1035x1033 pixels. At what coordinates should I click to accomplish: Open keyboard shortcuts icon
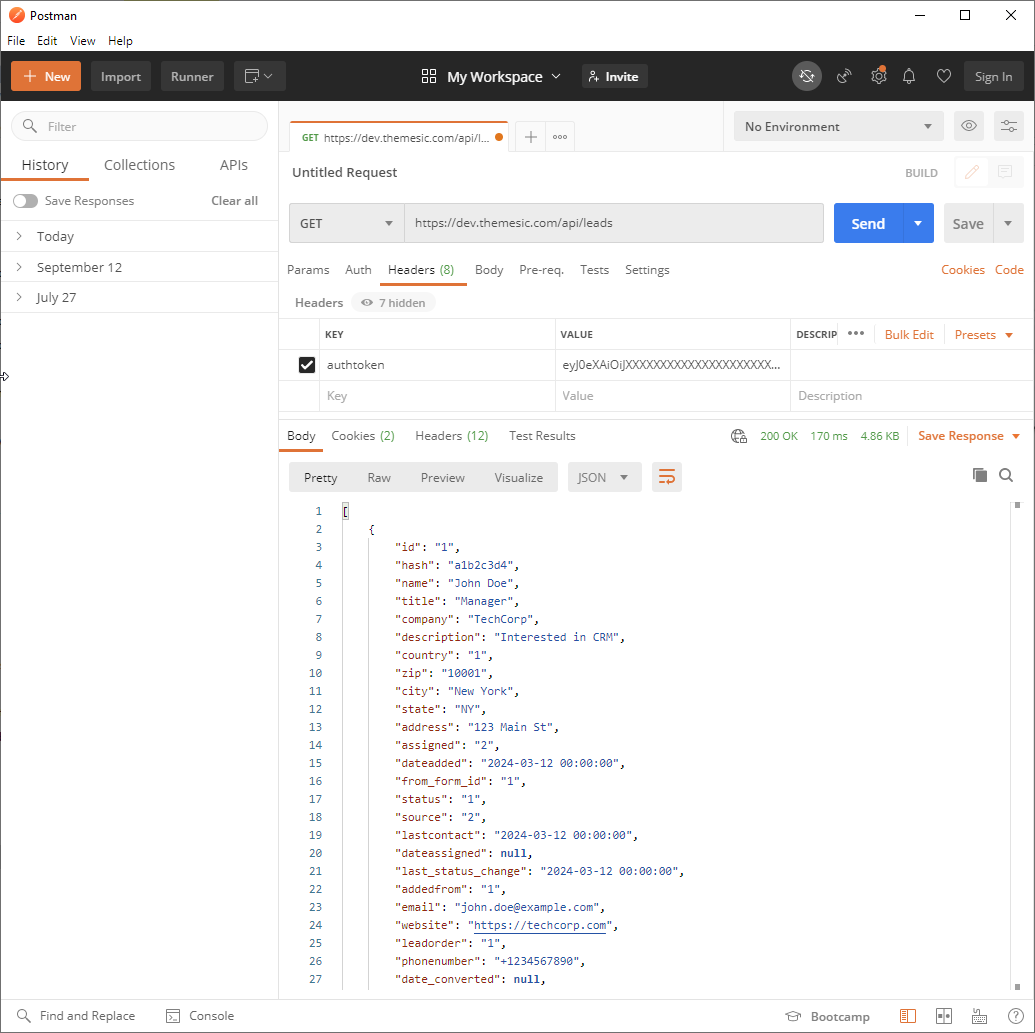(980, 1016)
